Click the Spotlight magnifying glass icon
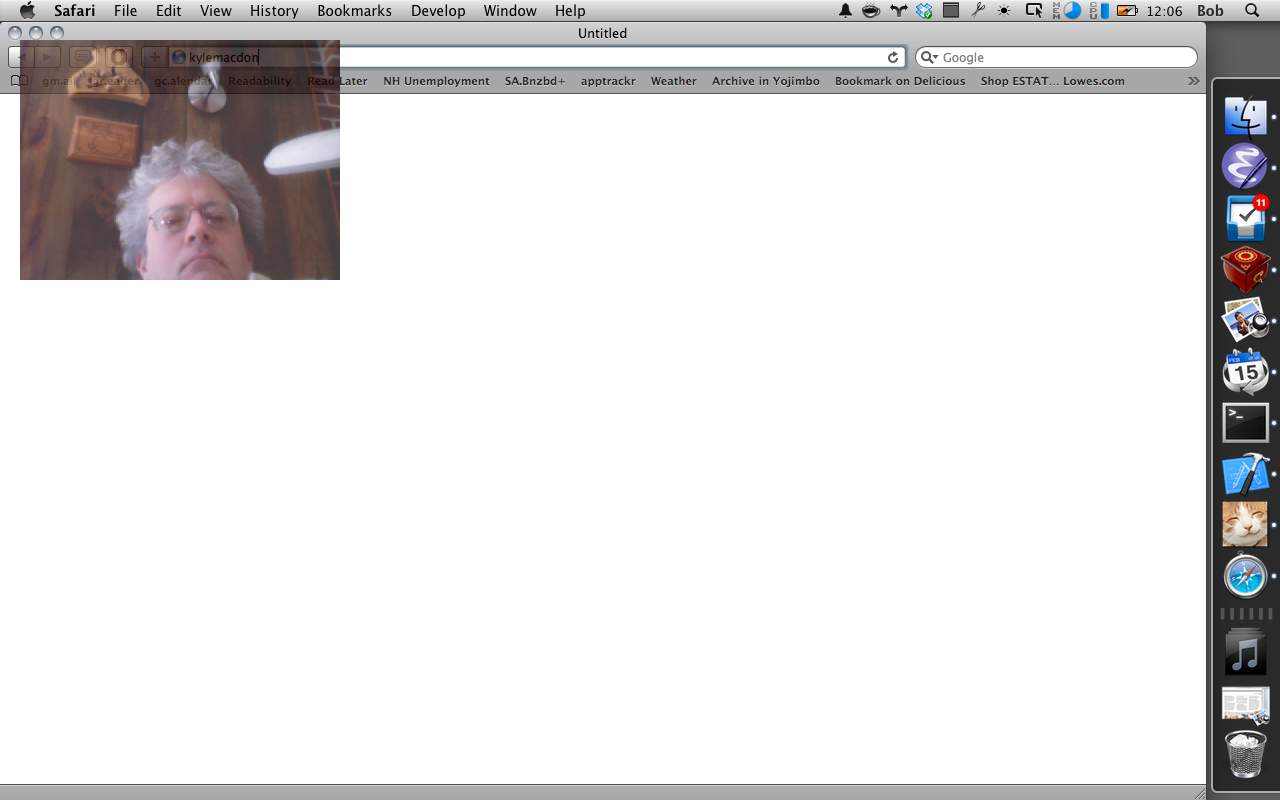The image size is (1280, 800). click(1252, 11)
